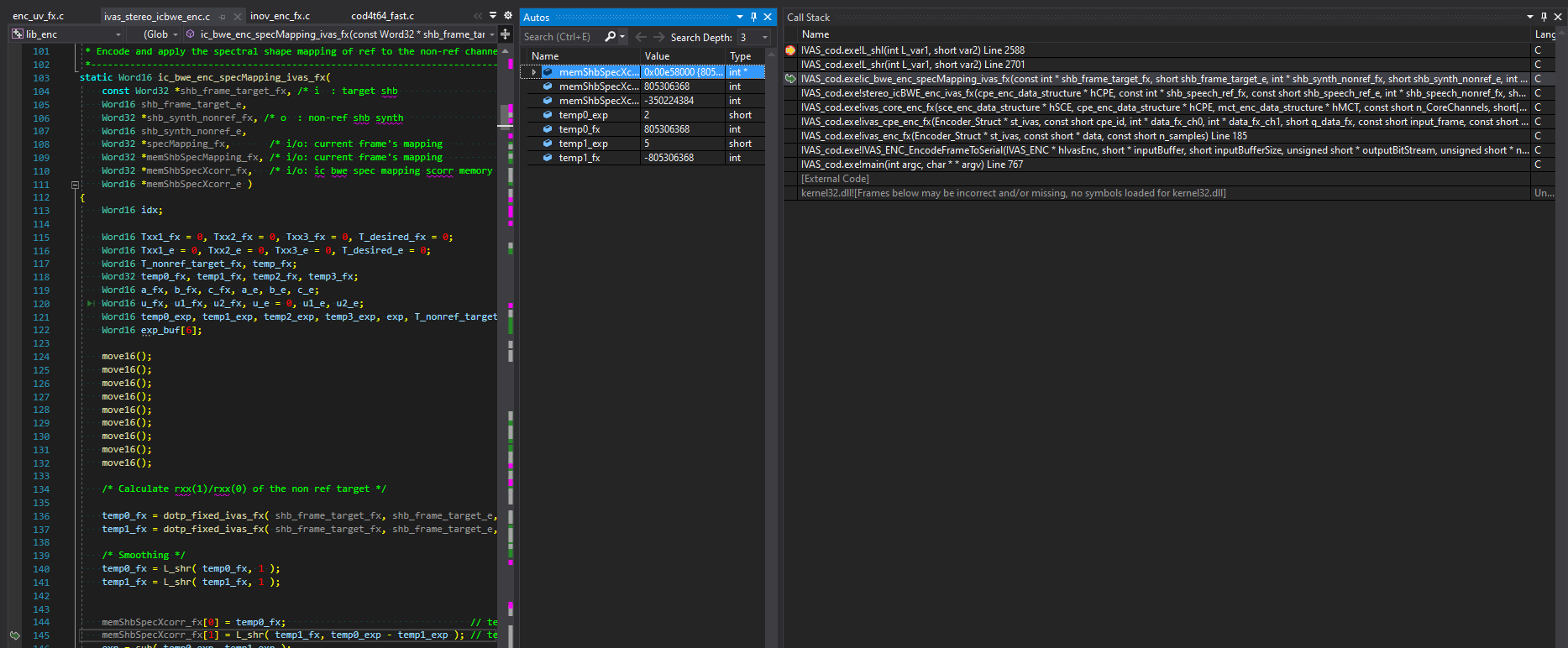Image resolution: width=1568 pixels, height=648 pixels.
Task: Show the active files dropdown list
Action: (493, 15)
